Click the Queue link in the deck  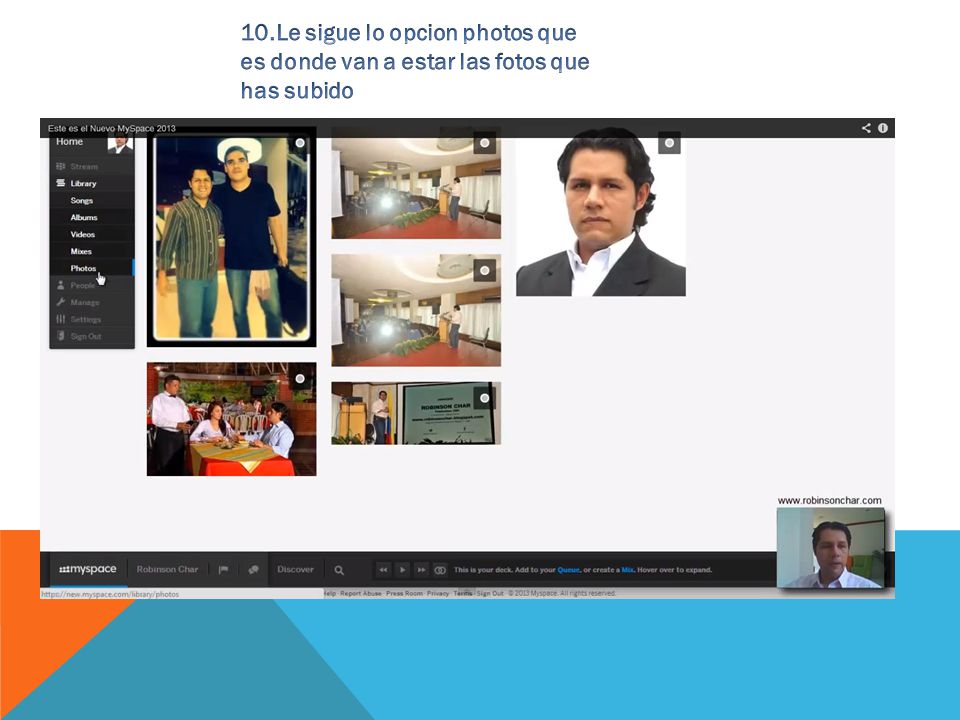568,570
